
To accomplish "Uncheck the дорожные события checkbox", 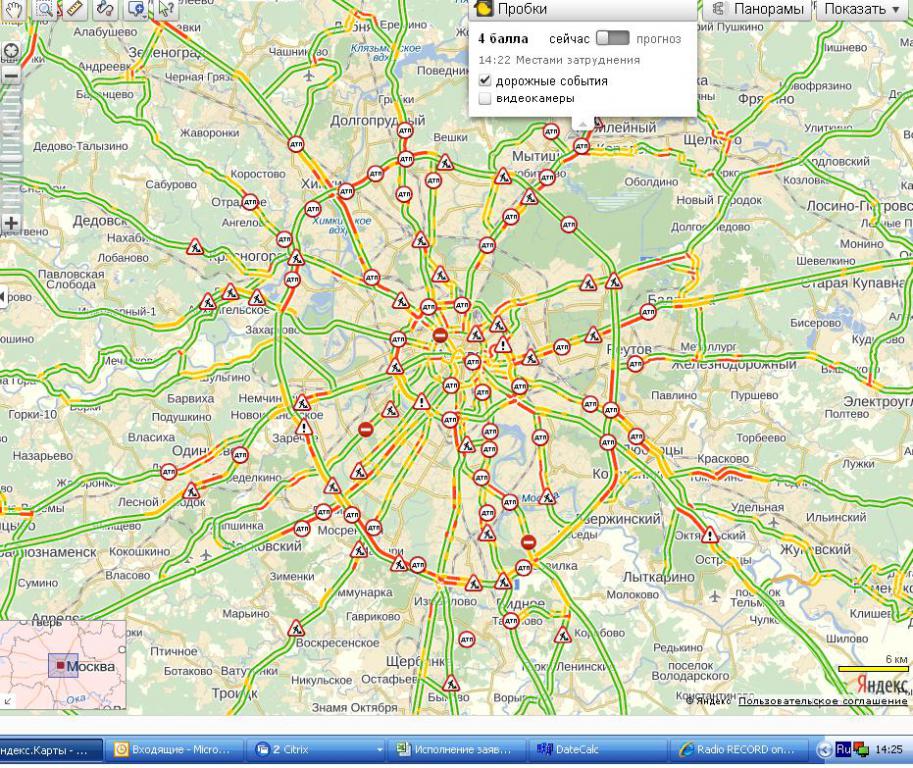I will [x=485, y=80].
